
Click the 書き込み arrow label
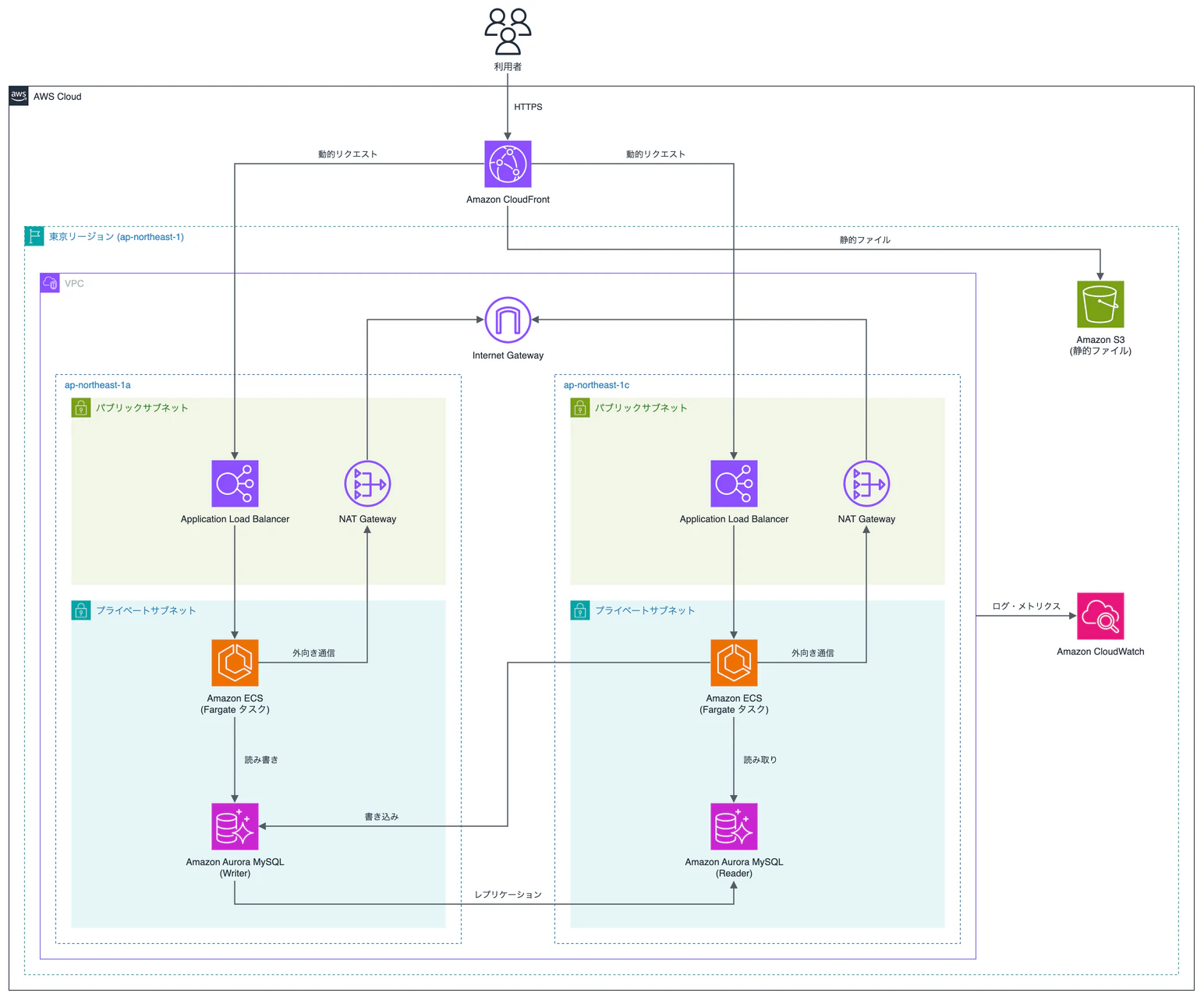(381, 817)
